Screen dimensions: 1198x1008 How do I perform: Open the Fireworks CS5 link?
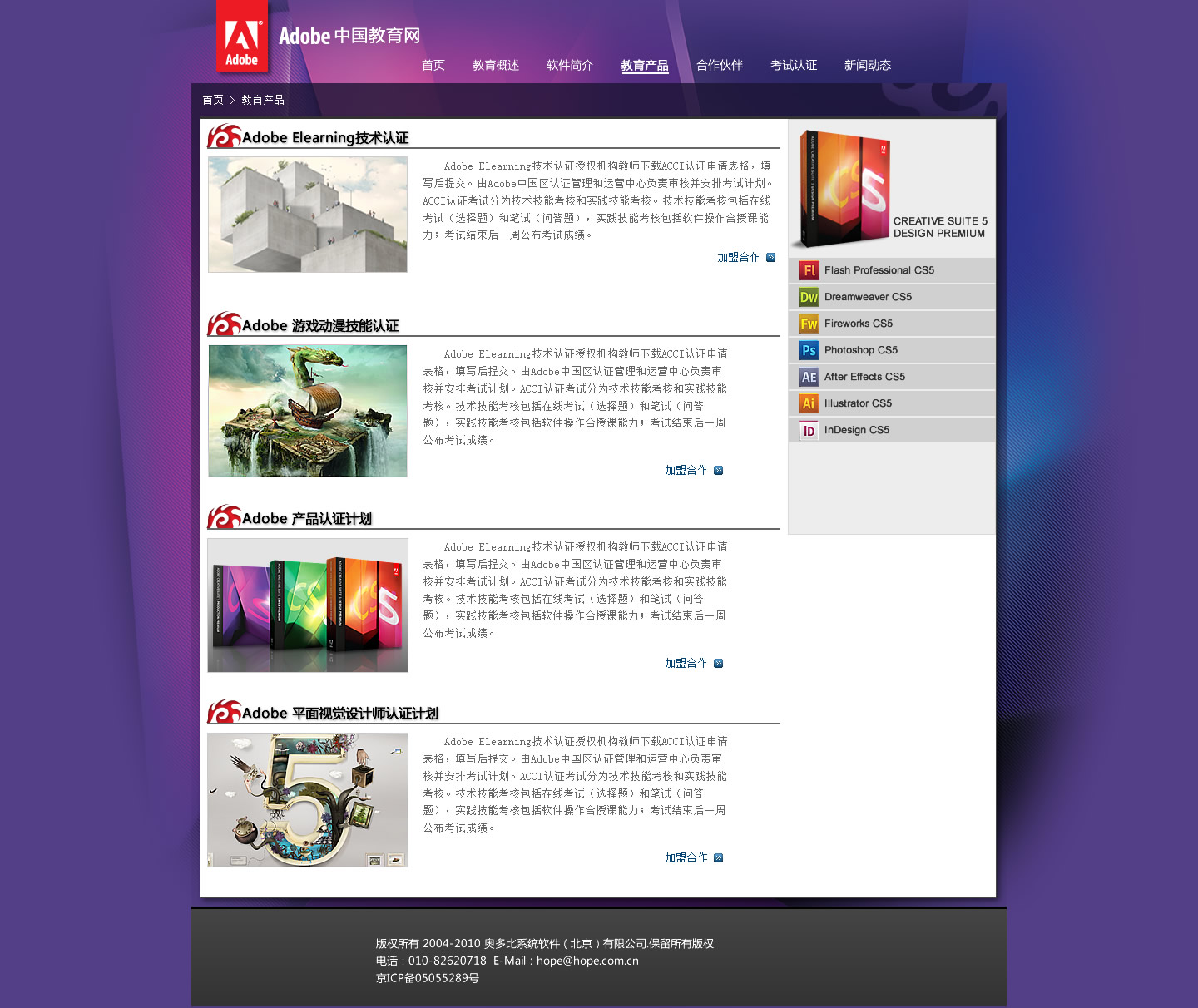[x=859, y=324]
